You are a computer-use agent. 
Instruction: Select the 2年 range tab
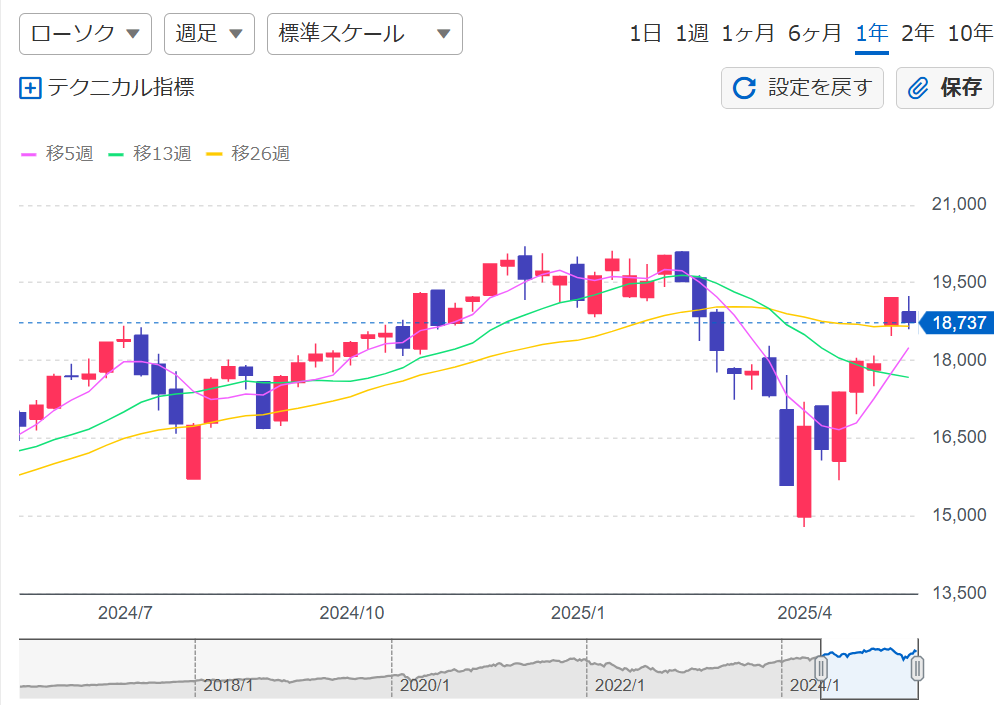[918, 33]
